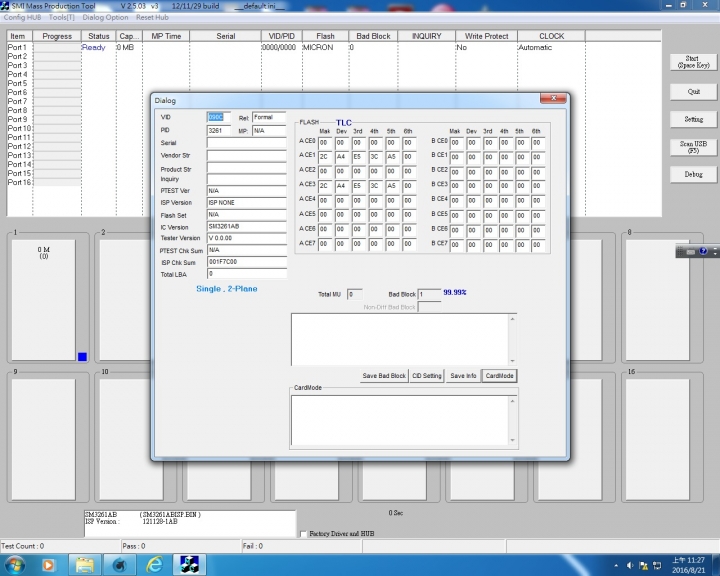Click the Total MU field
The height and width of the screenshot is (576, 720).
tap(354, 294)
